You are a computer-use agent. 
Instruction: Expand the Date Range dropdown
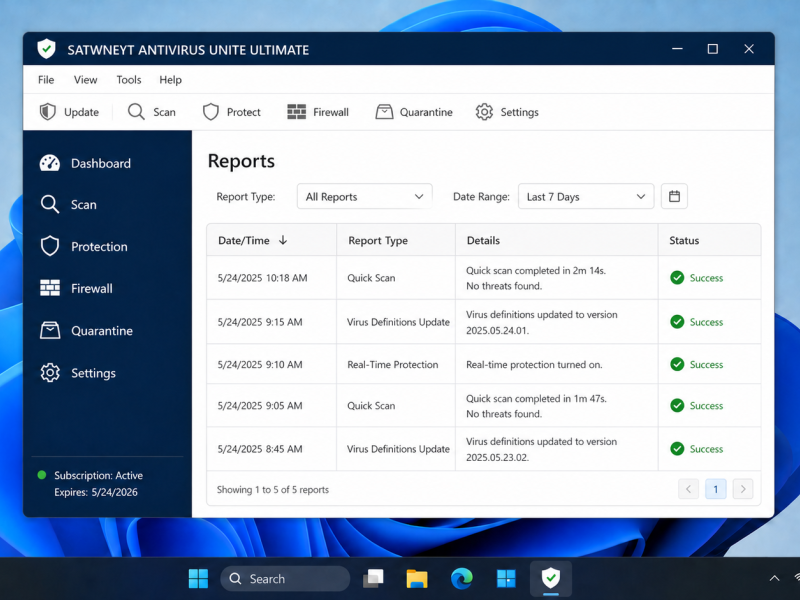coord(586,196)
